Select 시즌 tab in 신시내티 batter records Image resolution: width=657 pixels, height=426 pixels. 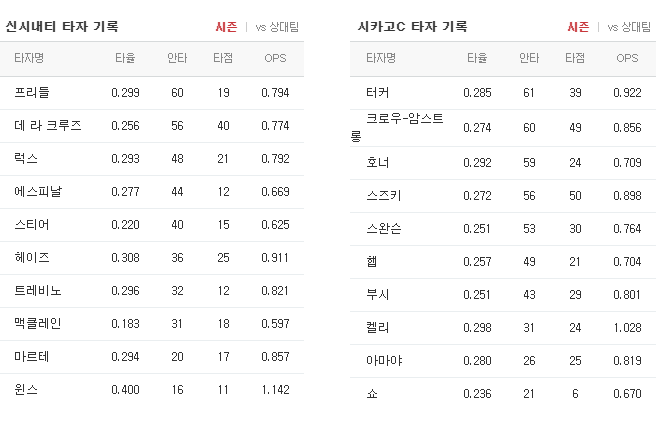226,27
